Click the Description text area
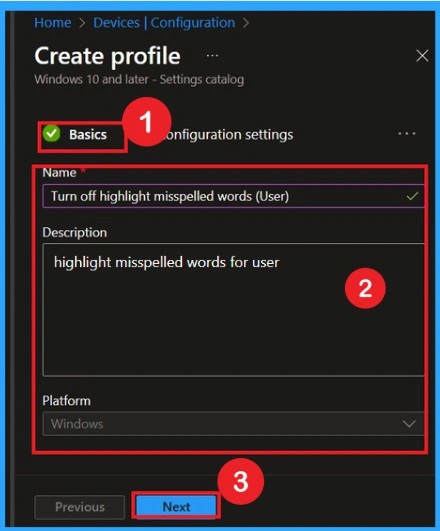This screenshot has height=531, width=440. [233, 310]
